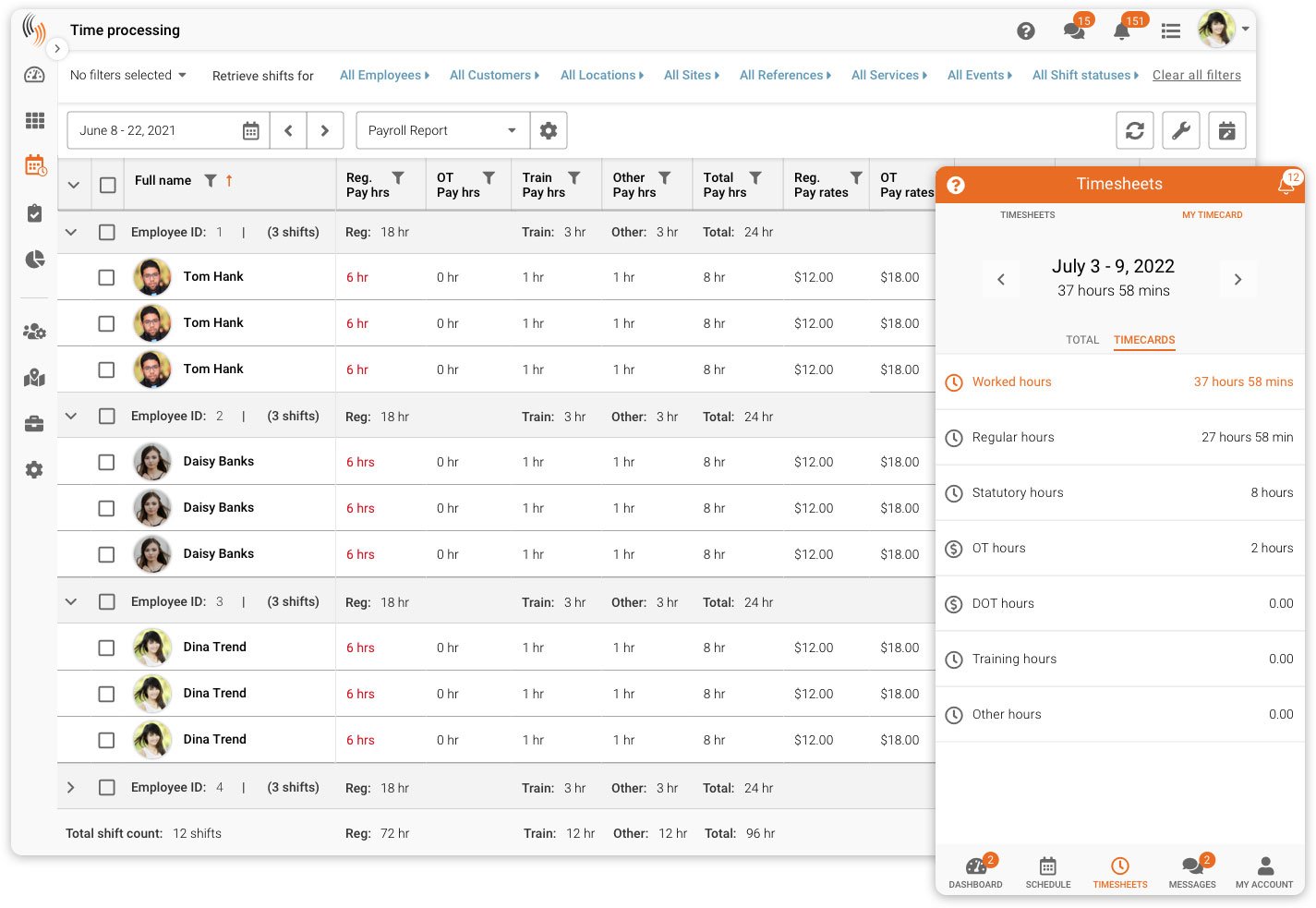Open the users group icon in sidebar
1316x908 pixels.
[34, 331]
